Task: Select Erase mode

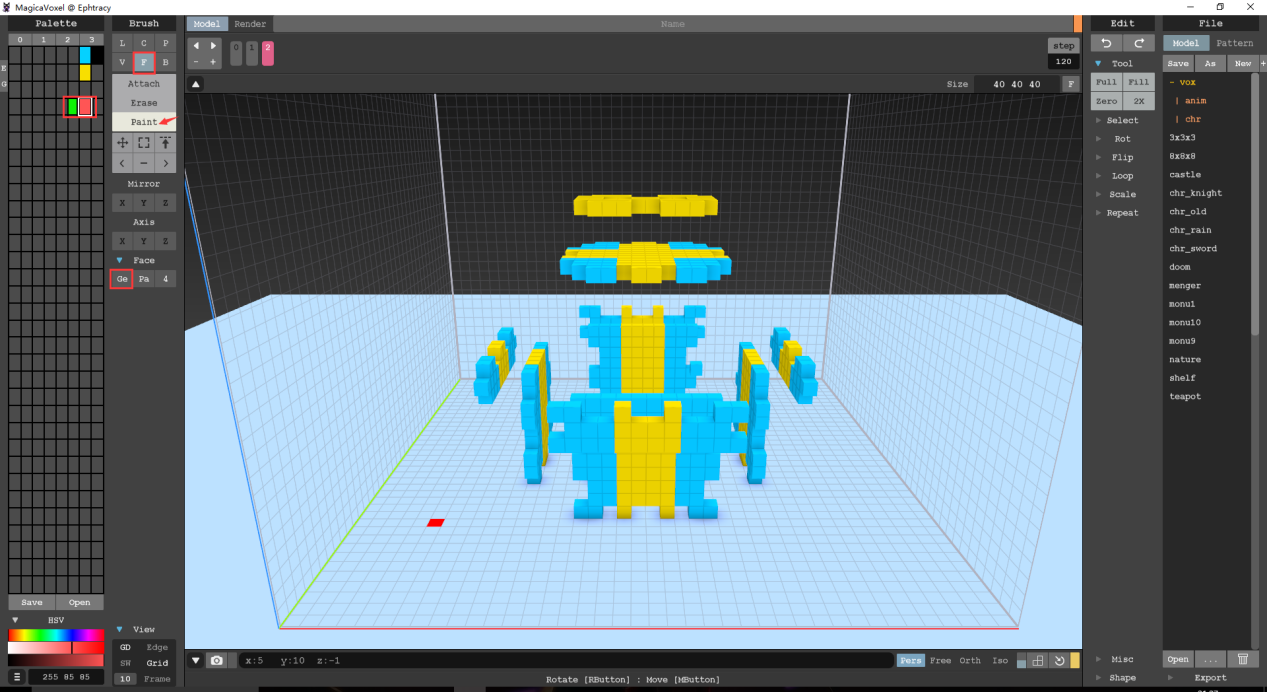Action: (144, 103)
